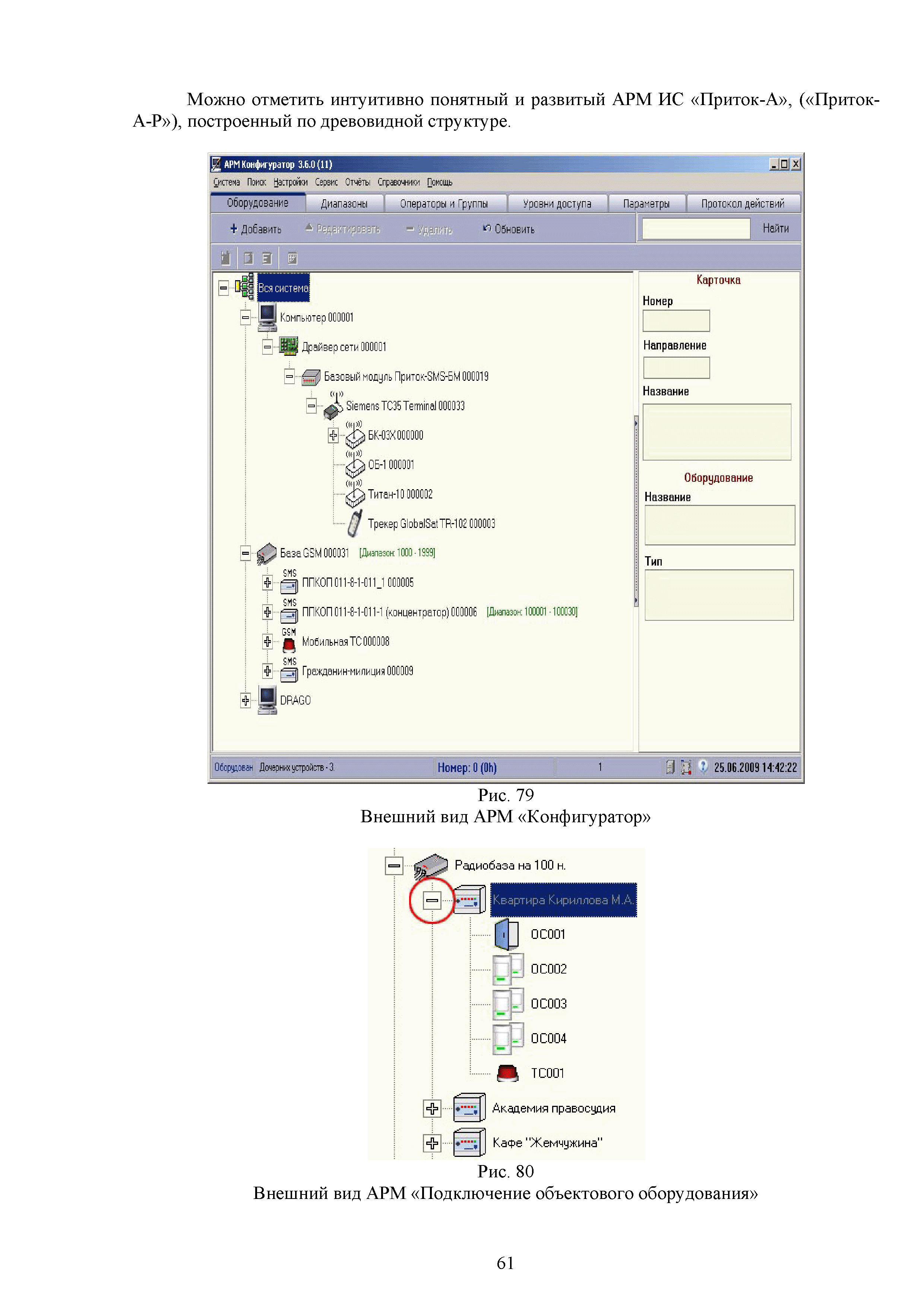Screen dimensions: 924x1307
Task: Collapse the 'Вся система' root node
Action: coord(223,288)
